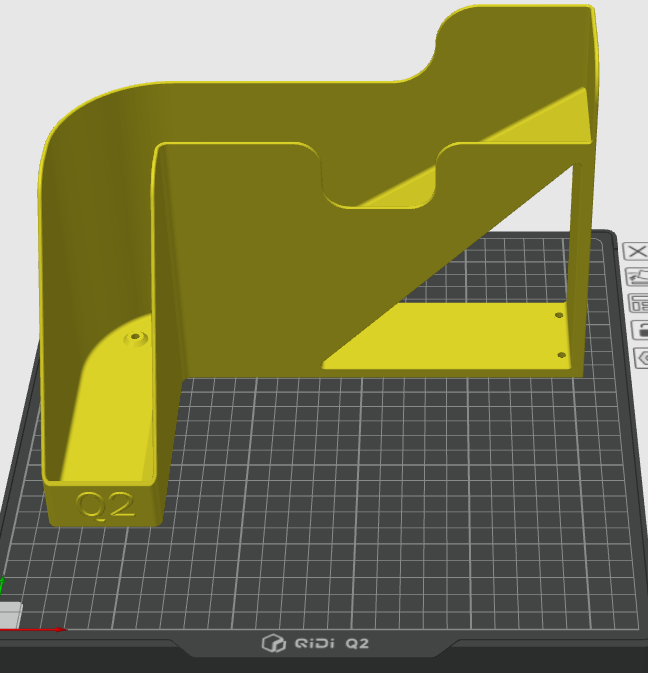Click the auto-orient plate icon
The height and width of the screenshot is (673, 648).
pos(636,277)
